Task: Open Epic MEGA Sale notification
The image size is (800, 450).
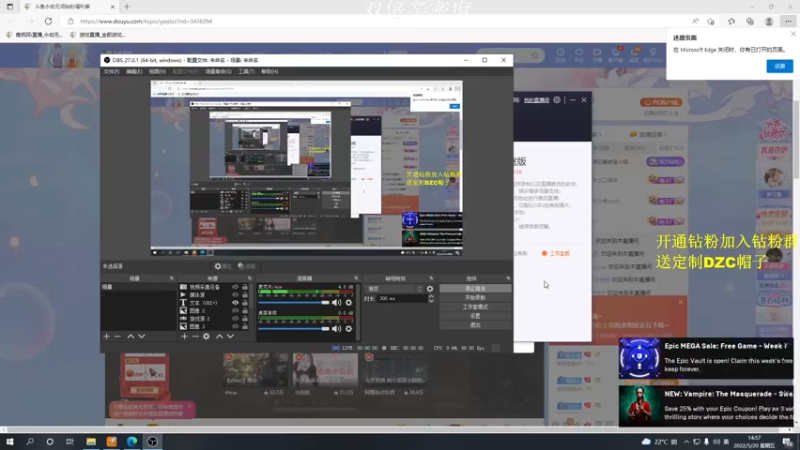Action: coord(706,358)
